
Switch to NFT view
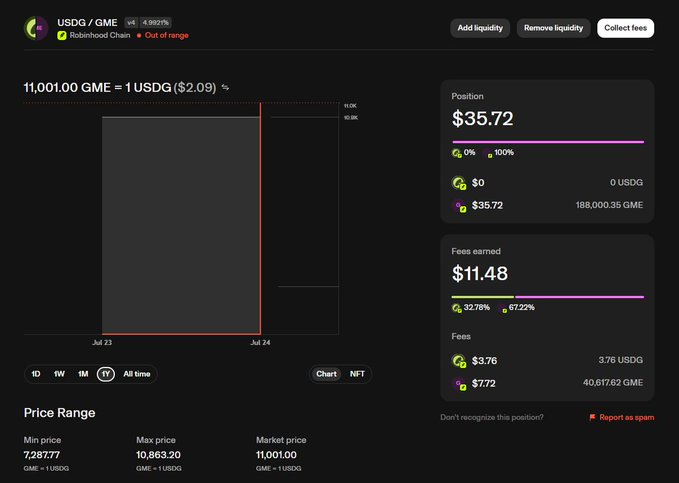click(357, 374)
